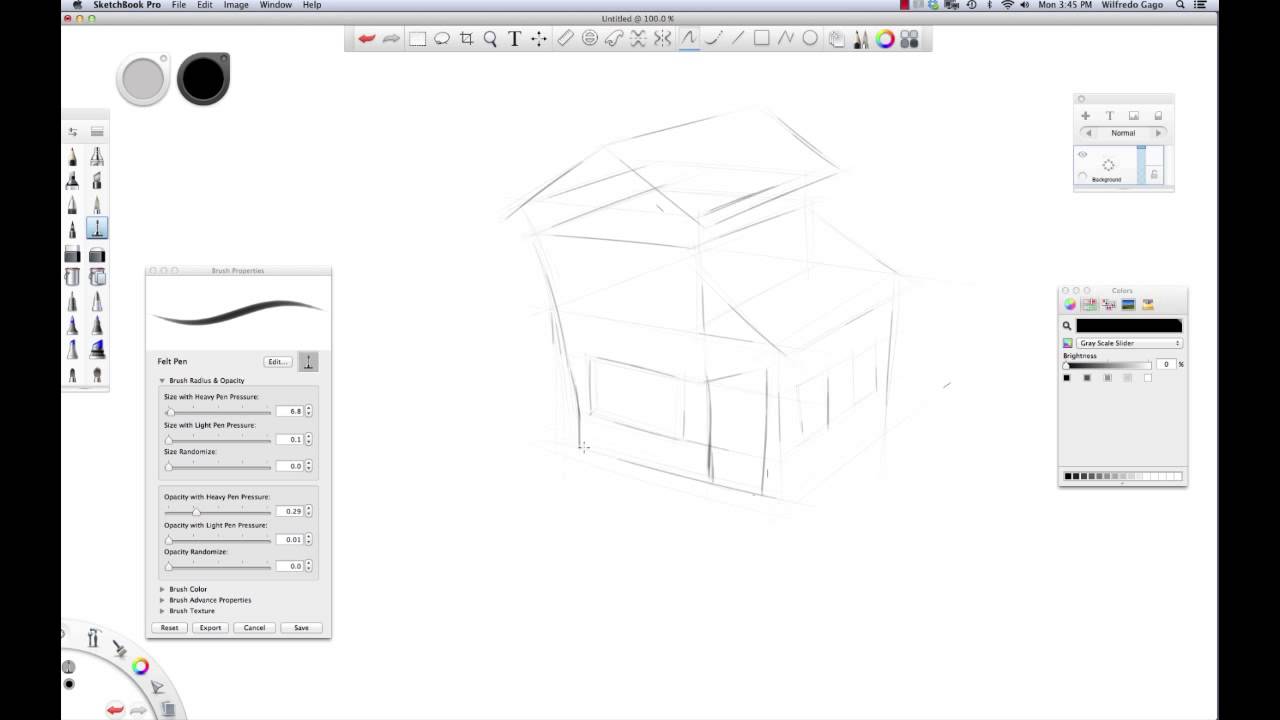The image size is (1280, 720).
Task: Enable the French curve tool
Action: point(613,39)
